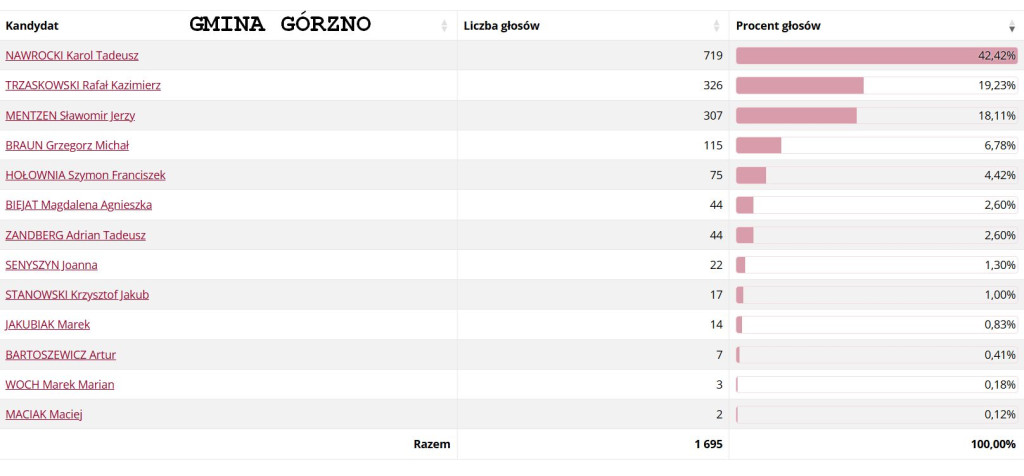Open STANOWSKI Krzysztof Jakub link
The image size is (1024, 476).
pyautogui.click(x=77, y=294)
